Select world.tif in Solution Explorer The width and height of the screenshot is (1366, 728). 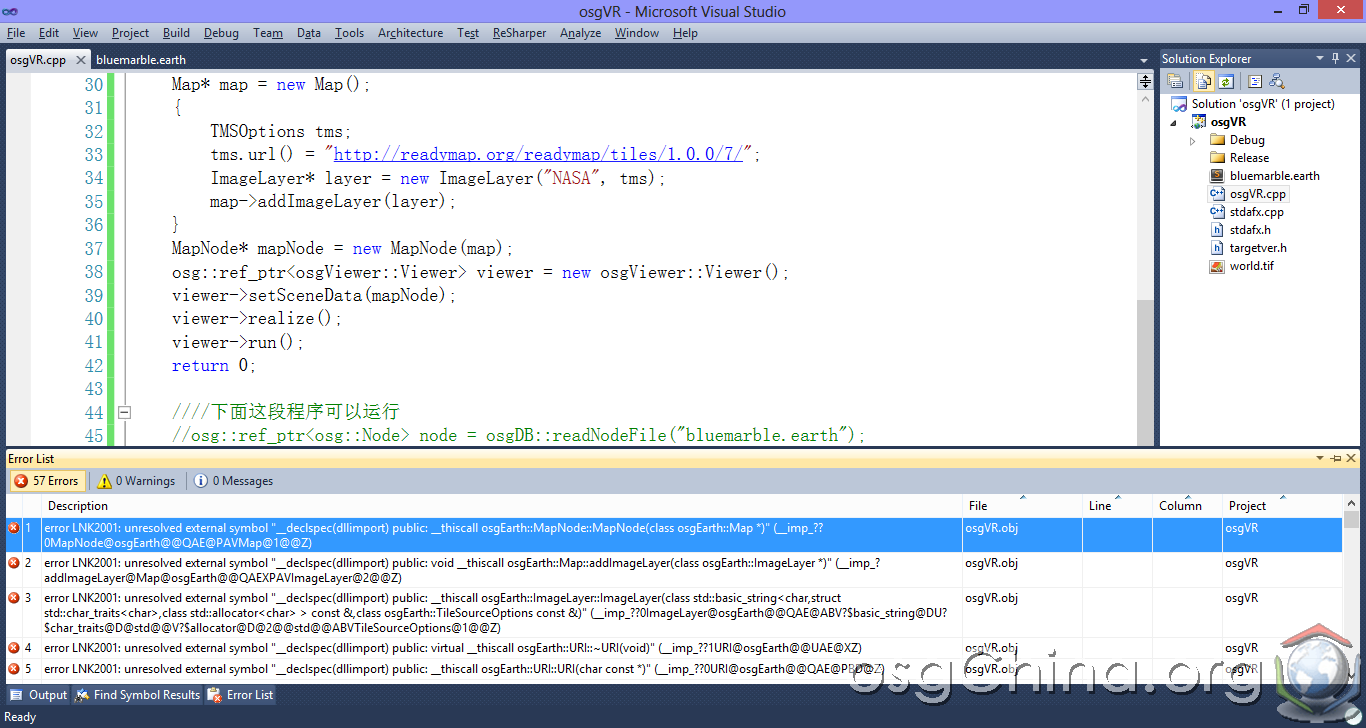pyautogui.click(x=1251, y=266)
